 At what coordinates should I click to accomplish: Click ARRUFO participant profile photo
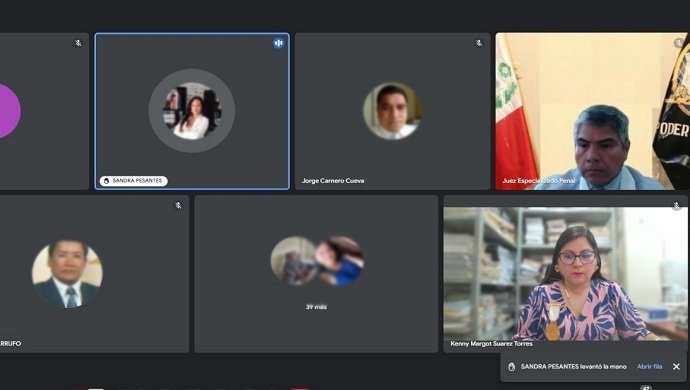67,274
